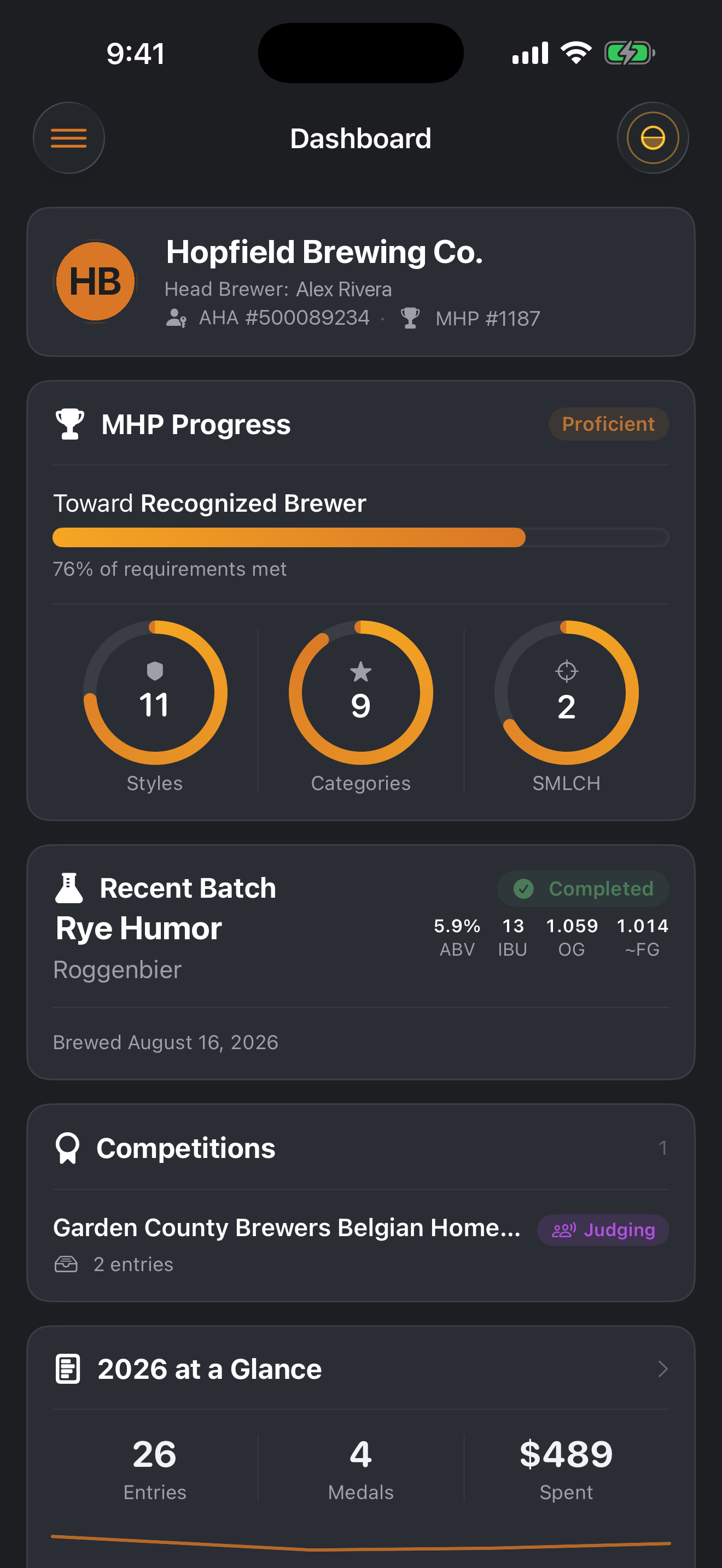Open the SMLCH ring showing 2

pos(567,693)
